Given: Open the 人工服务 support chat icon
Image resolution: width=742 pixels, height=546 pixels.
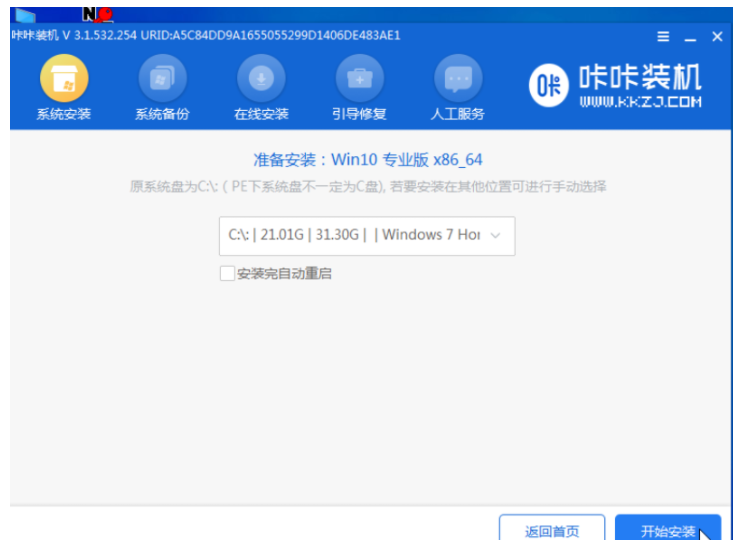Looking at the screenshot, I should [458, 79].
